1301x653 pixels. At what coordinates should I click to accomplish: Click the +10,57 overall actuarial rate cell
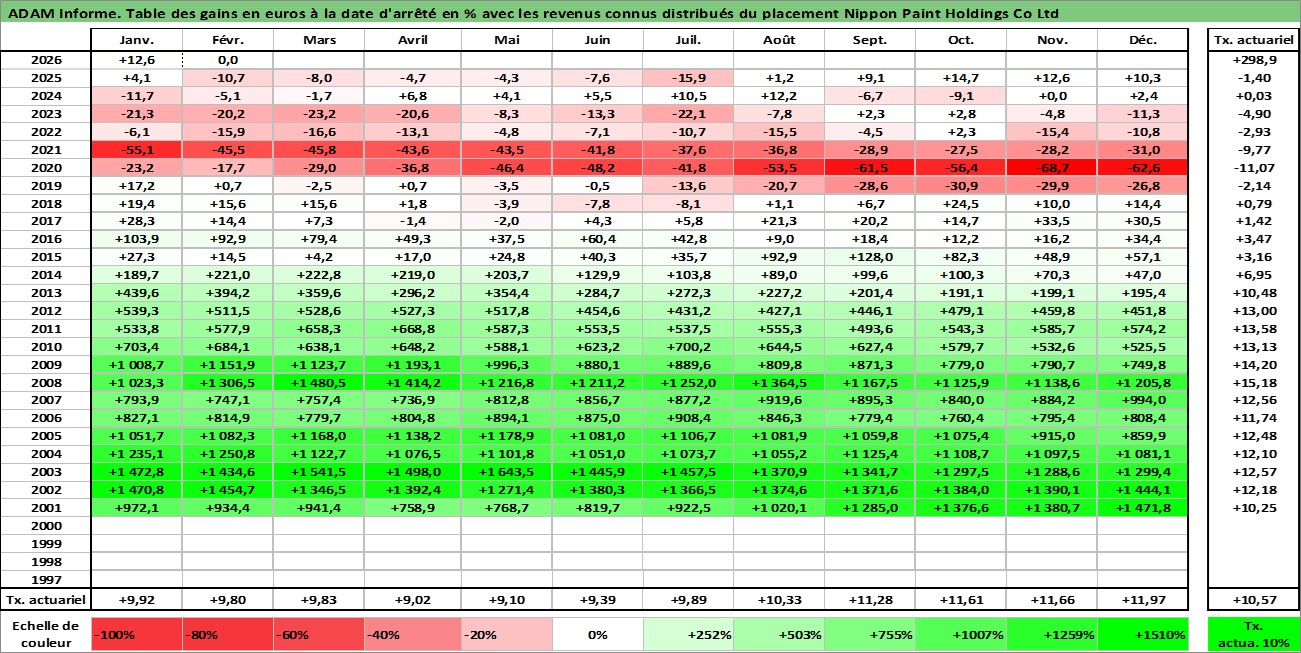(1254, 599)
